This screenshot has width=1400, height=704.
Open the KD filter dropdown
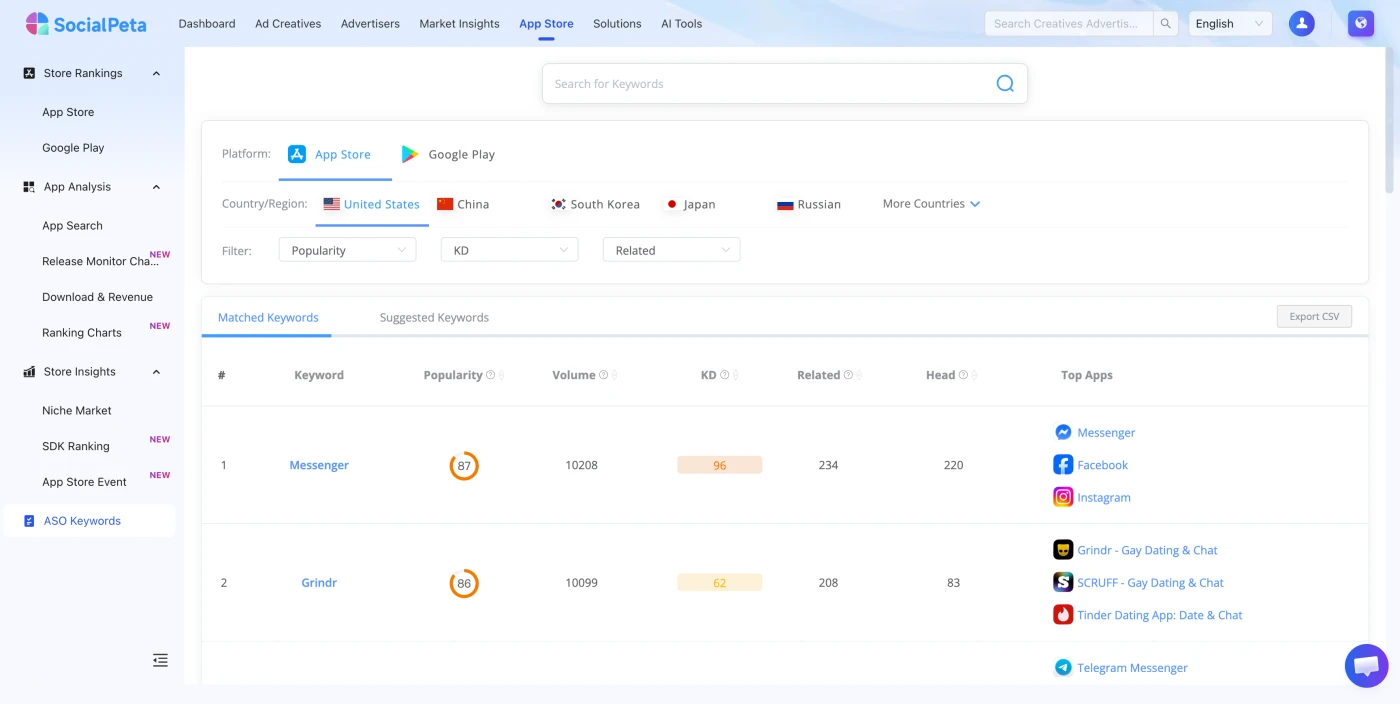click(x=509, y=250)
